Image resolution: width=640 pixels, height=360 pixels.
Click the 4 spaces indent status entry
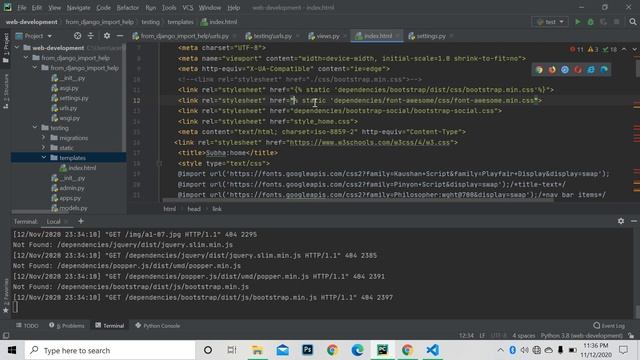tap(523, 336)
